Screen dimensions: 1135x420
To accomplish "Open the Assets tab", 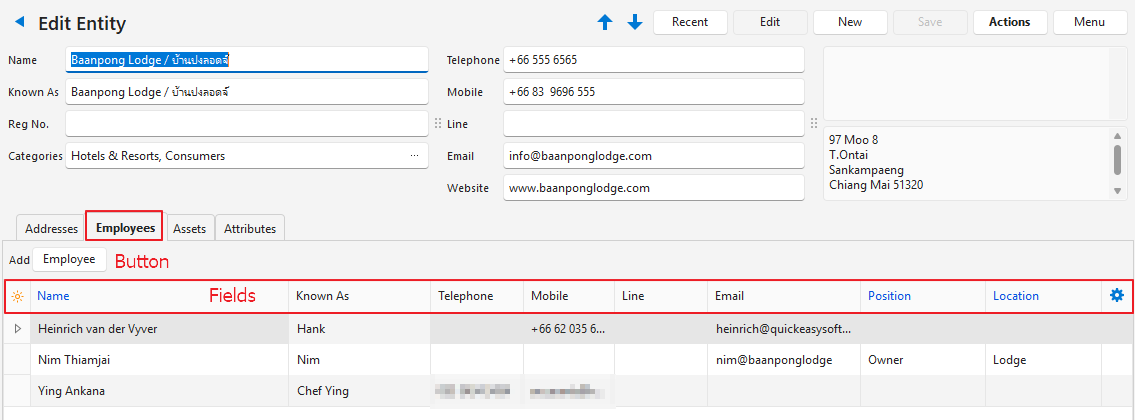I will click(x=189, y=228).
